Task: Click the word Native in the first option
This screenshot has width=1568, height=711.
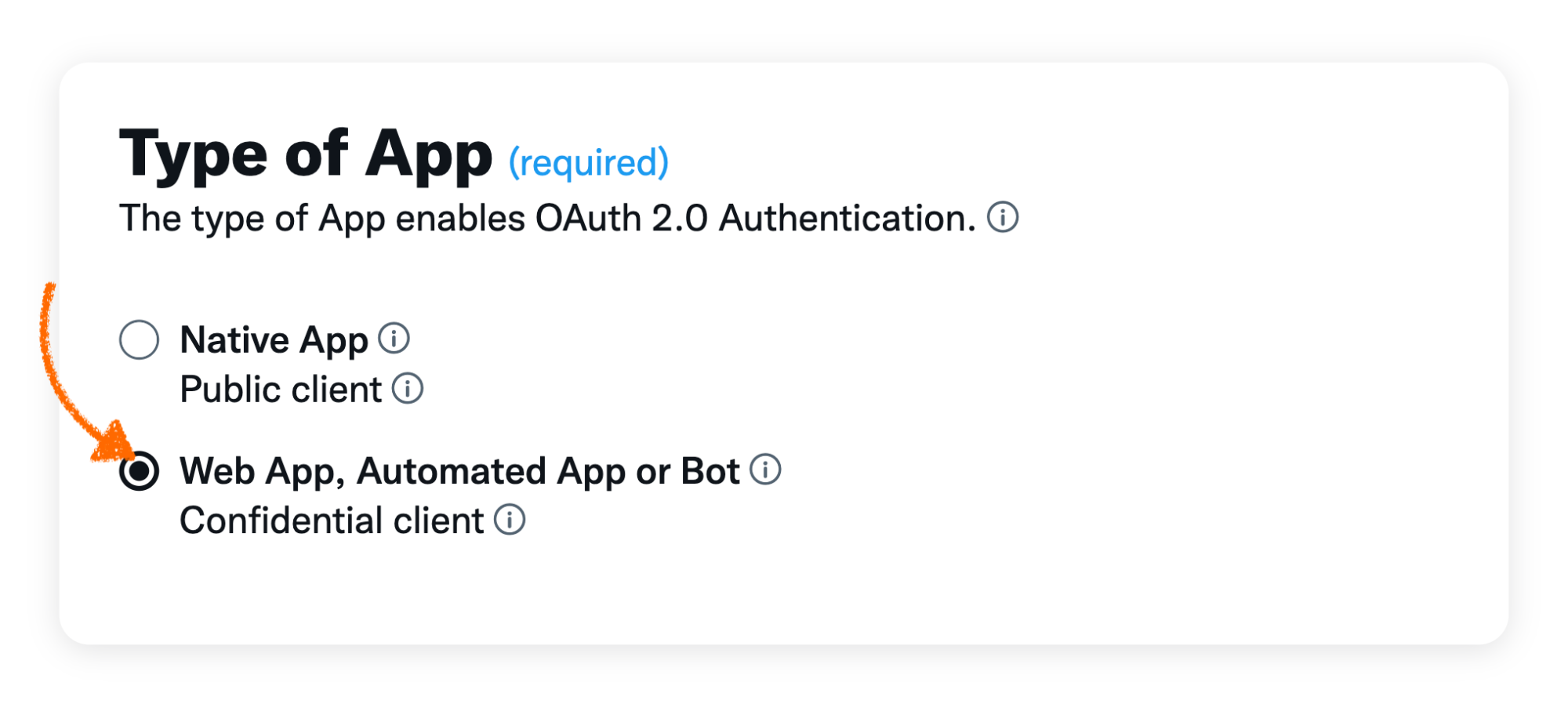Action: pyautogui.click(x=234, y=340)
